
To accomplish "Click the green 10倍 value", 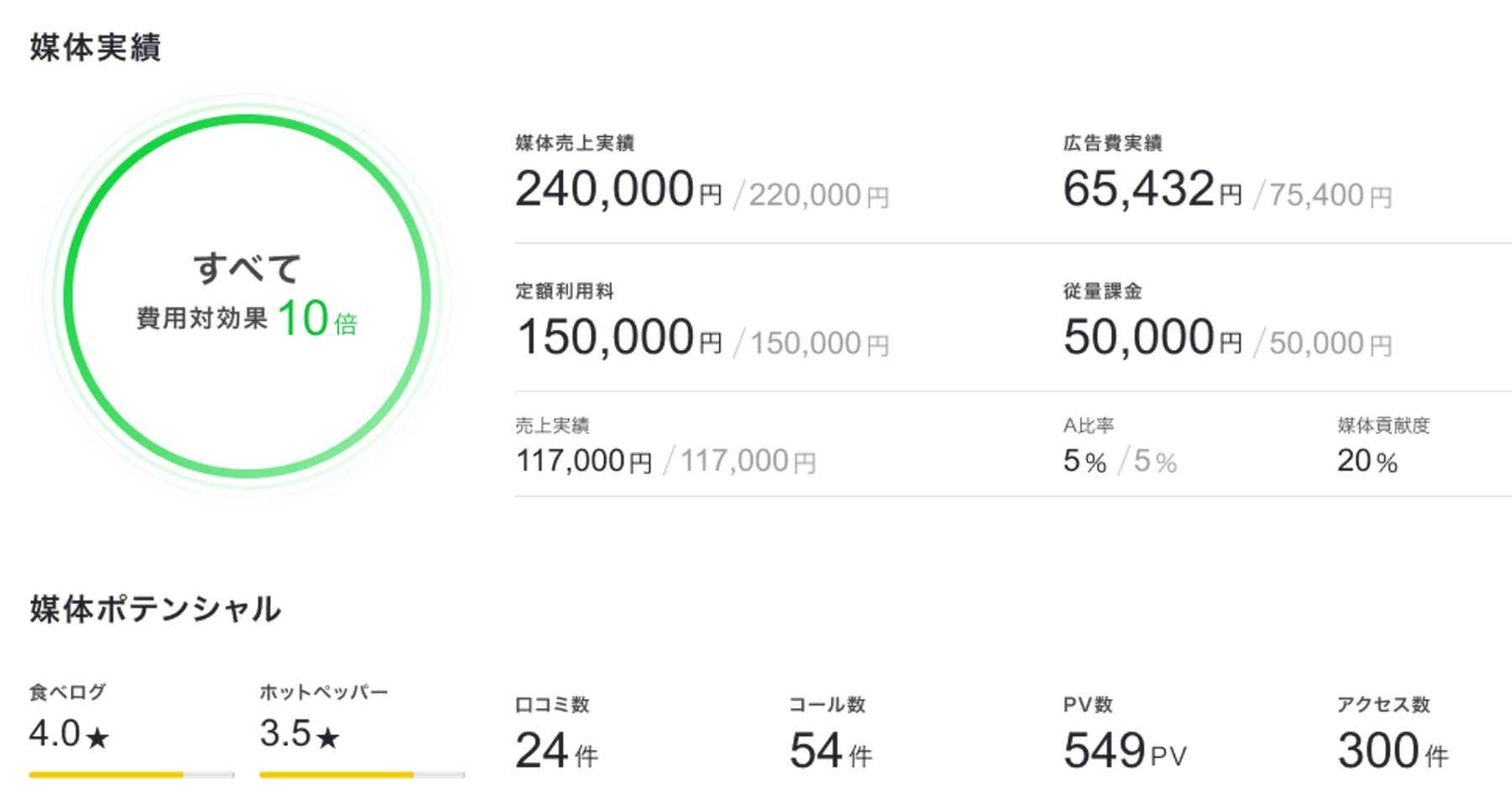I will [x=317, y=319].
